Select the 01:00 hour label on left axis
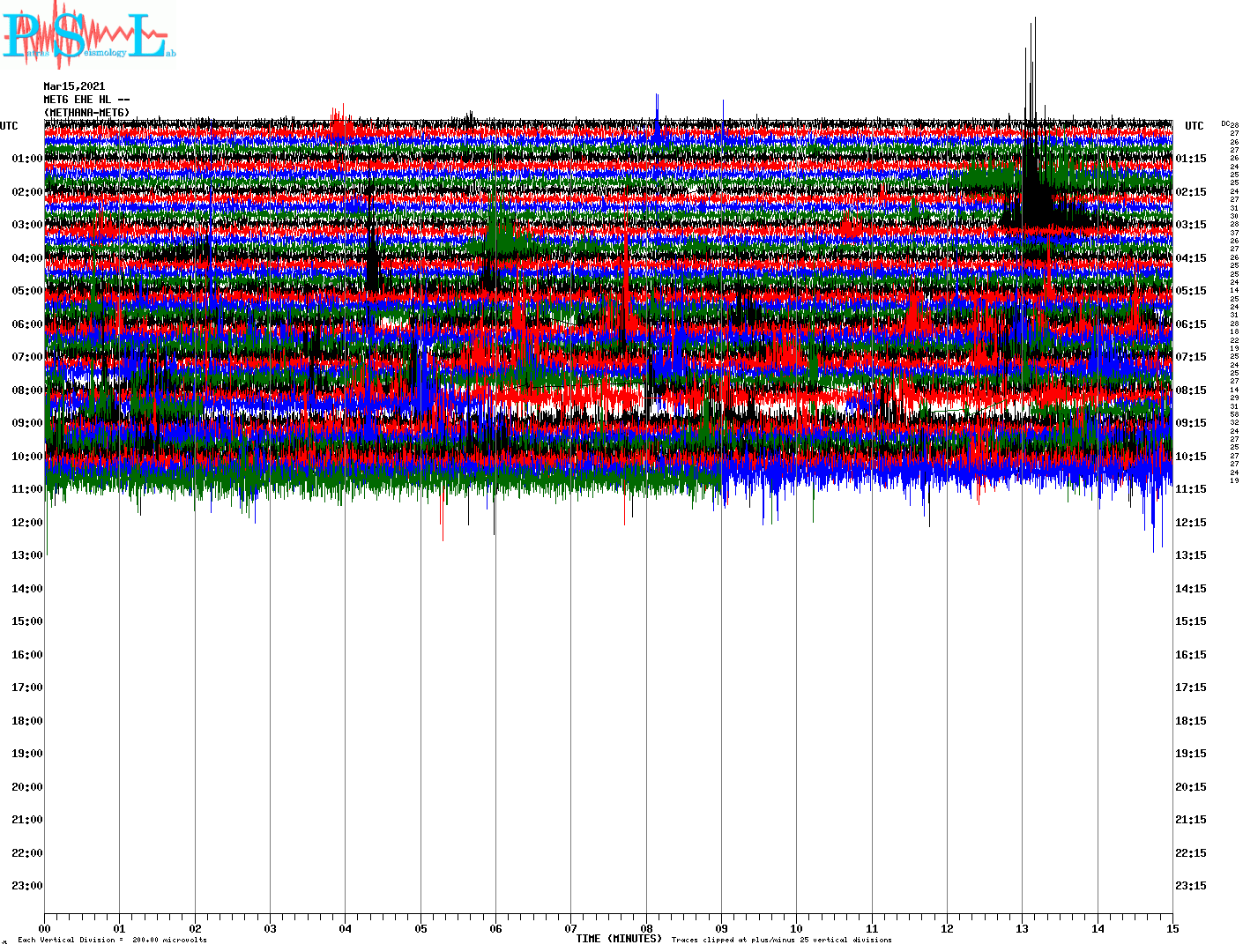The height and width of the screenshot is (952, 1243). point(26,159)
